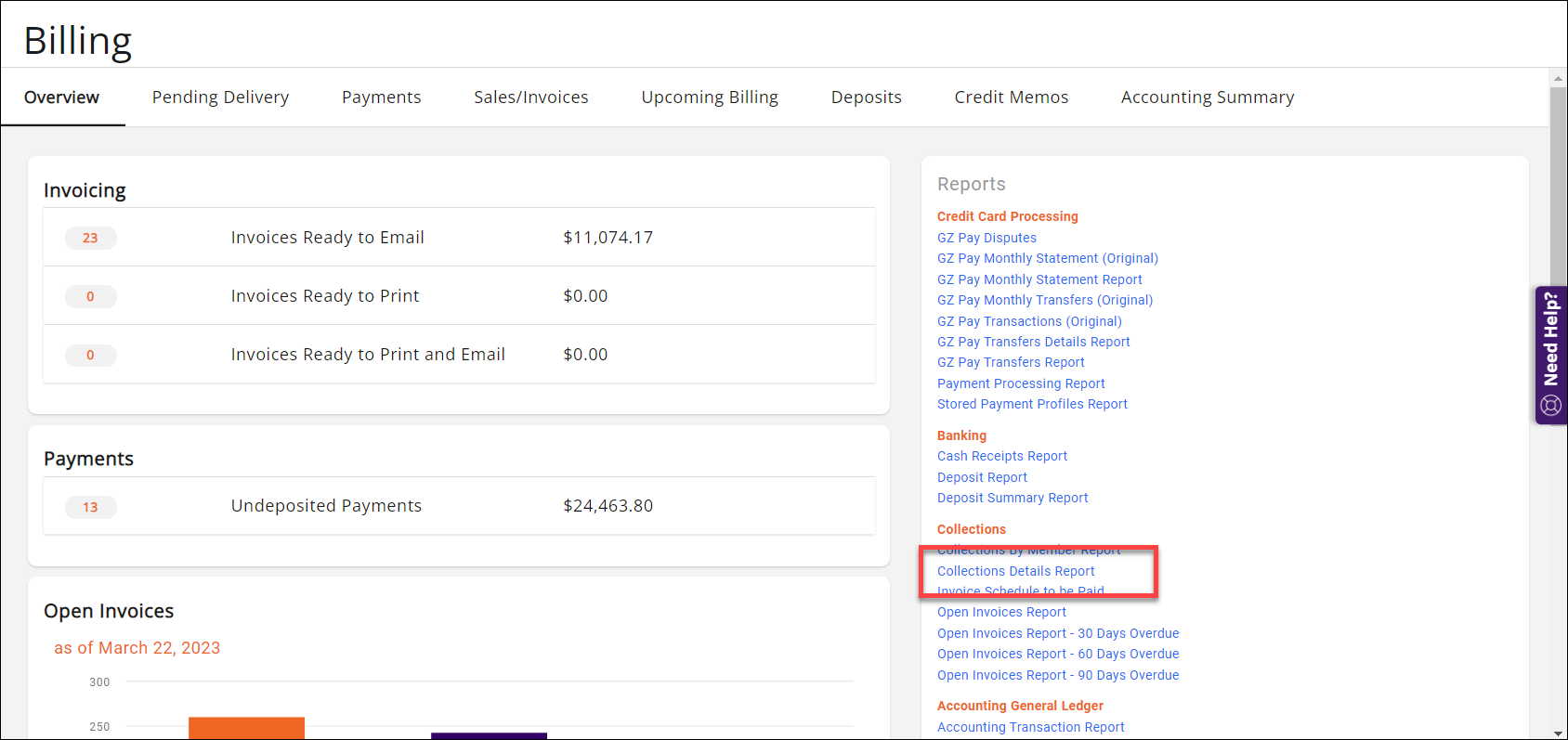
Task: Open the Payment Processing Report link
Action: (1020, 384)
